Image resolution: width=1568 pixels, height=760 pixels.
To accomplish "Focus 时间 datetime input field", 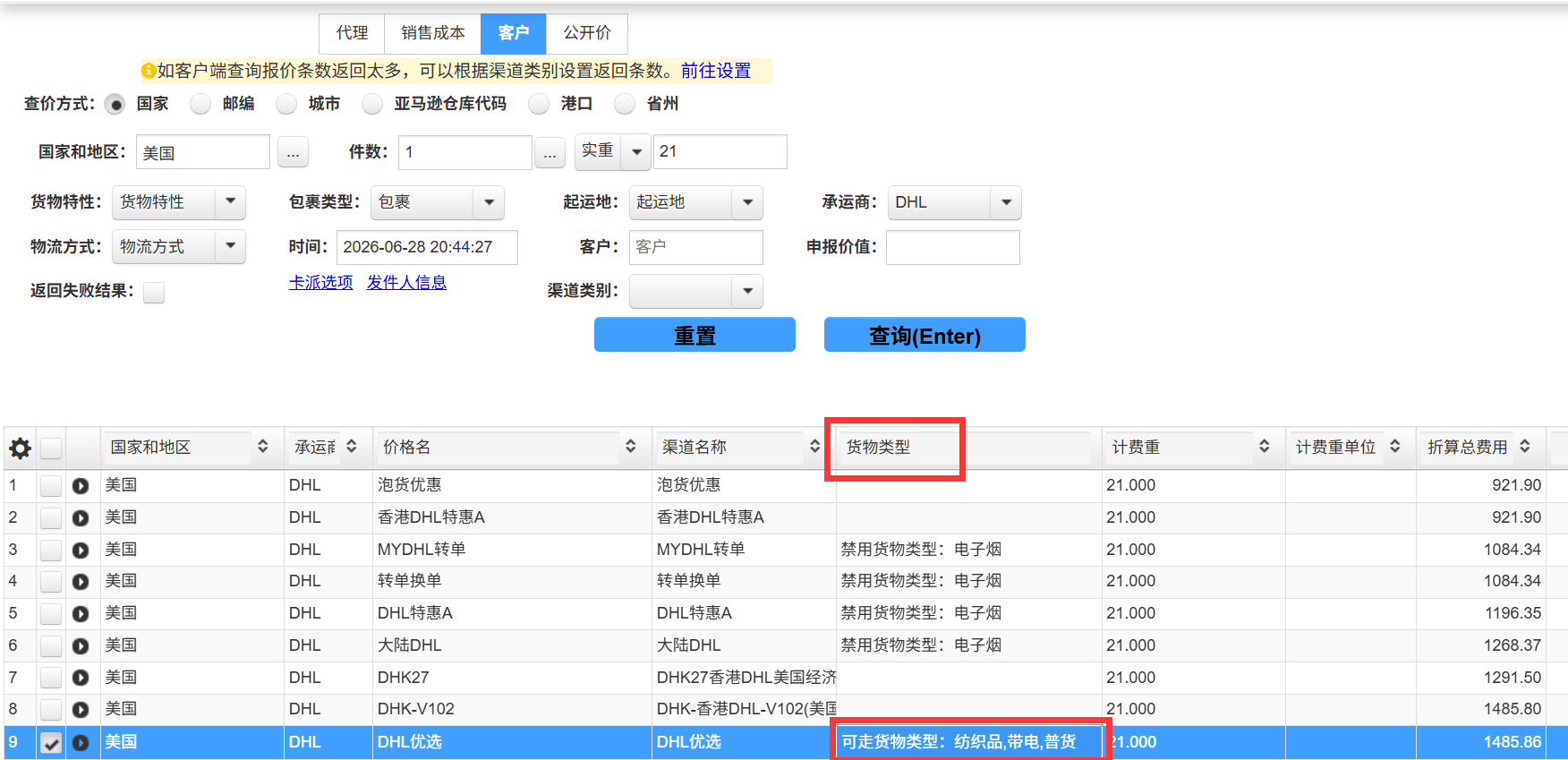I will click(x=427, y=247).
